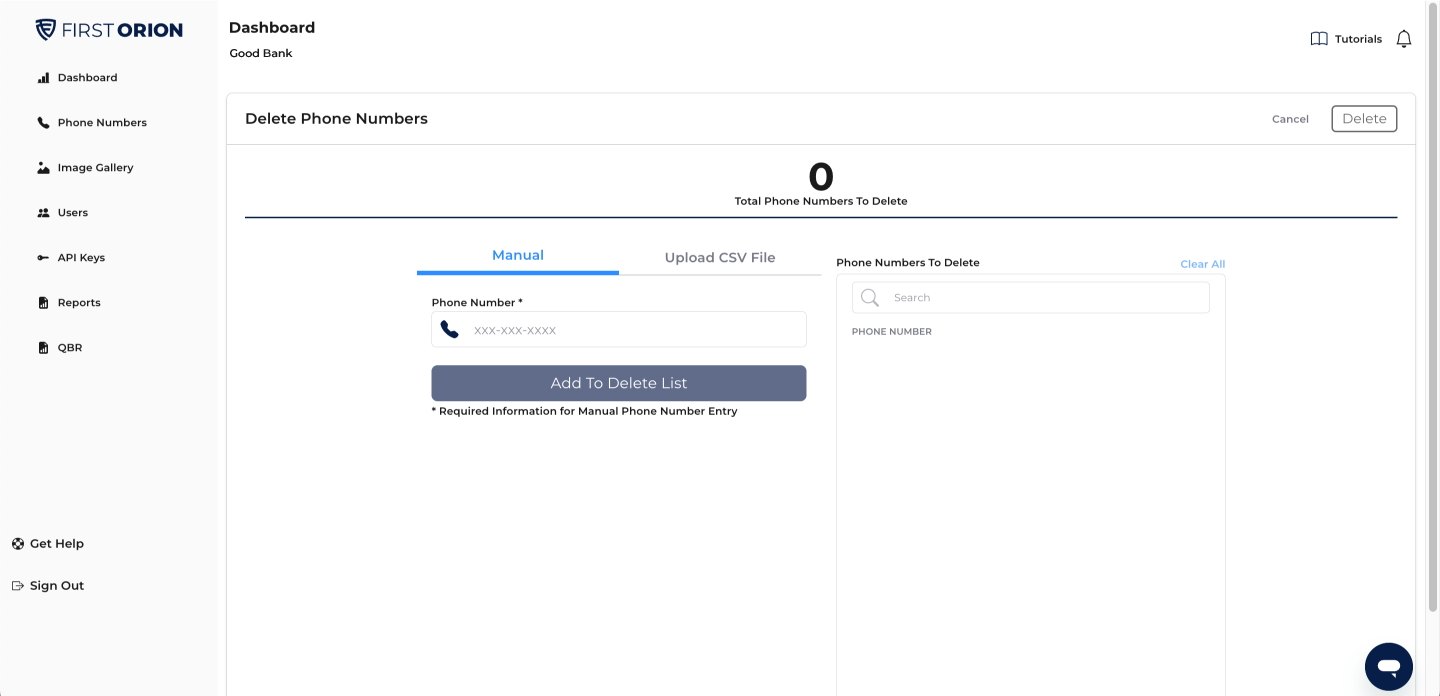Click the Image Gallery picture icon
The width and height of the screenshot is (1440, 696).
click(43, 168)
